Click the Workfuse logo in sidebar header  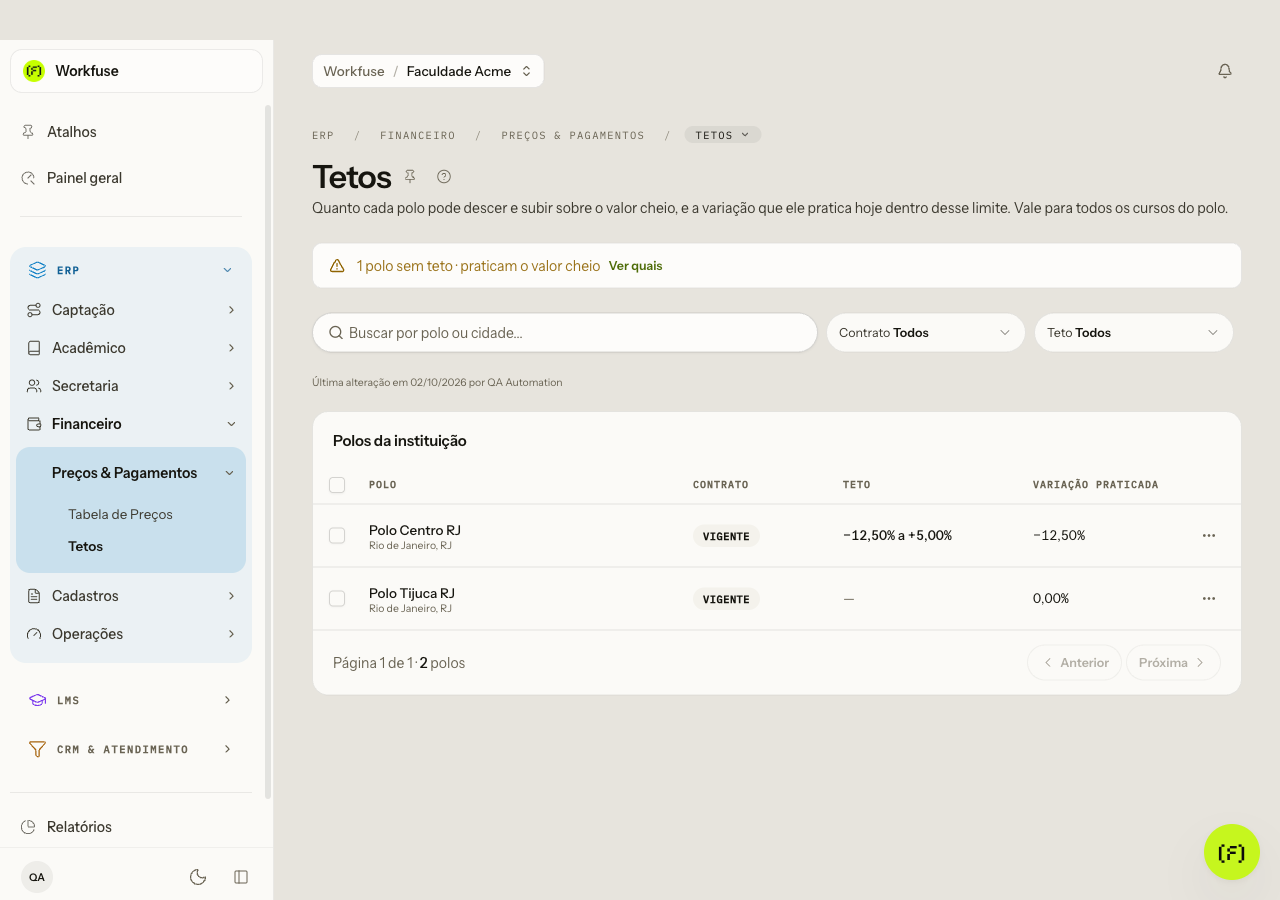pyautogui.click(x=34, y=71)
